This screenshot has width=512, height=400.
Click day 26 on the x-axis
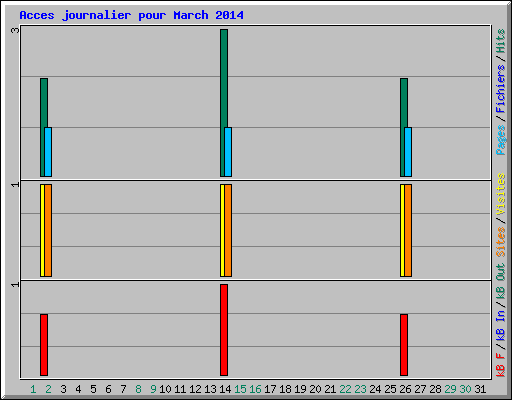pyautogui.click(x=405, y=389)
